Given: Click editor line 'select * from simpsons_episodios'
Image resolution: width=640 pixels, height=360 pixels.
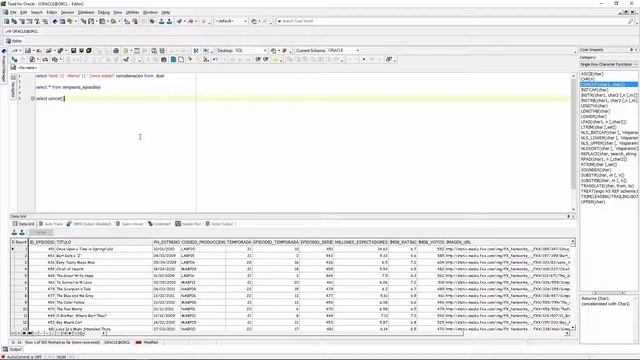Looking at the screenshot, I should point(68,87).
